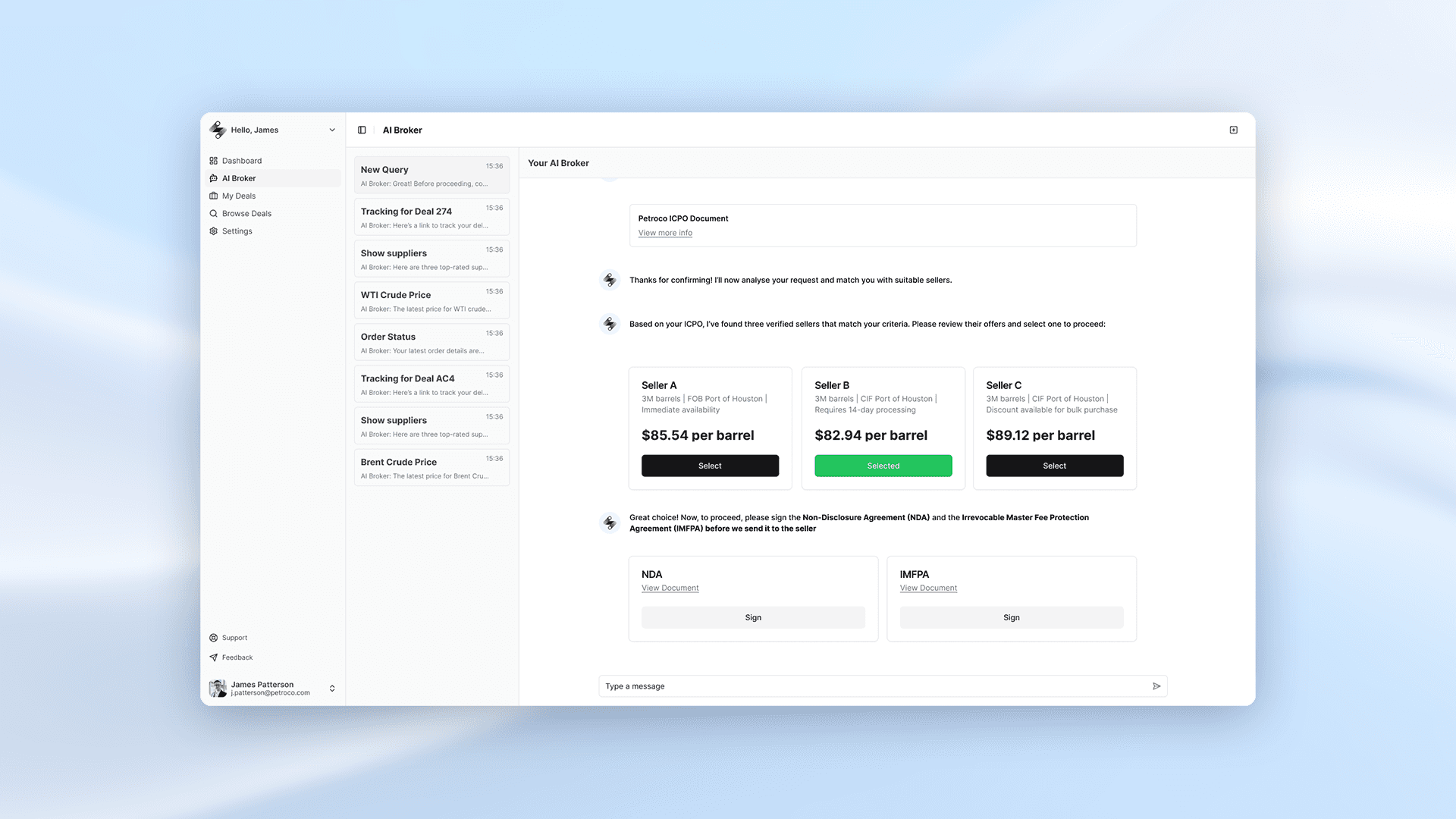Open Feedback paper-plane item

[237, 657]
